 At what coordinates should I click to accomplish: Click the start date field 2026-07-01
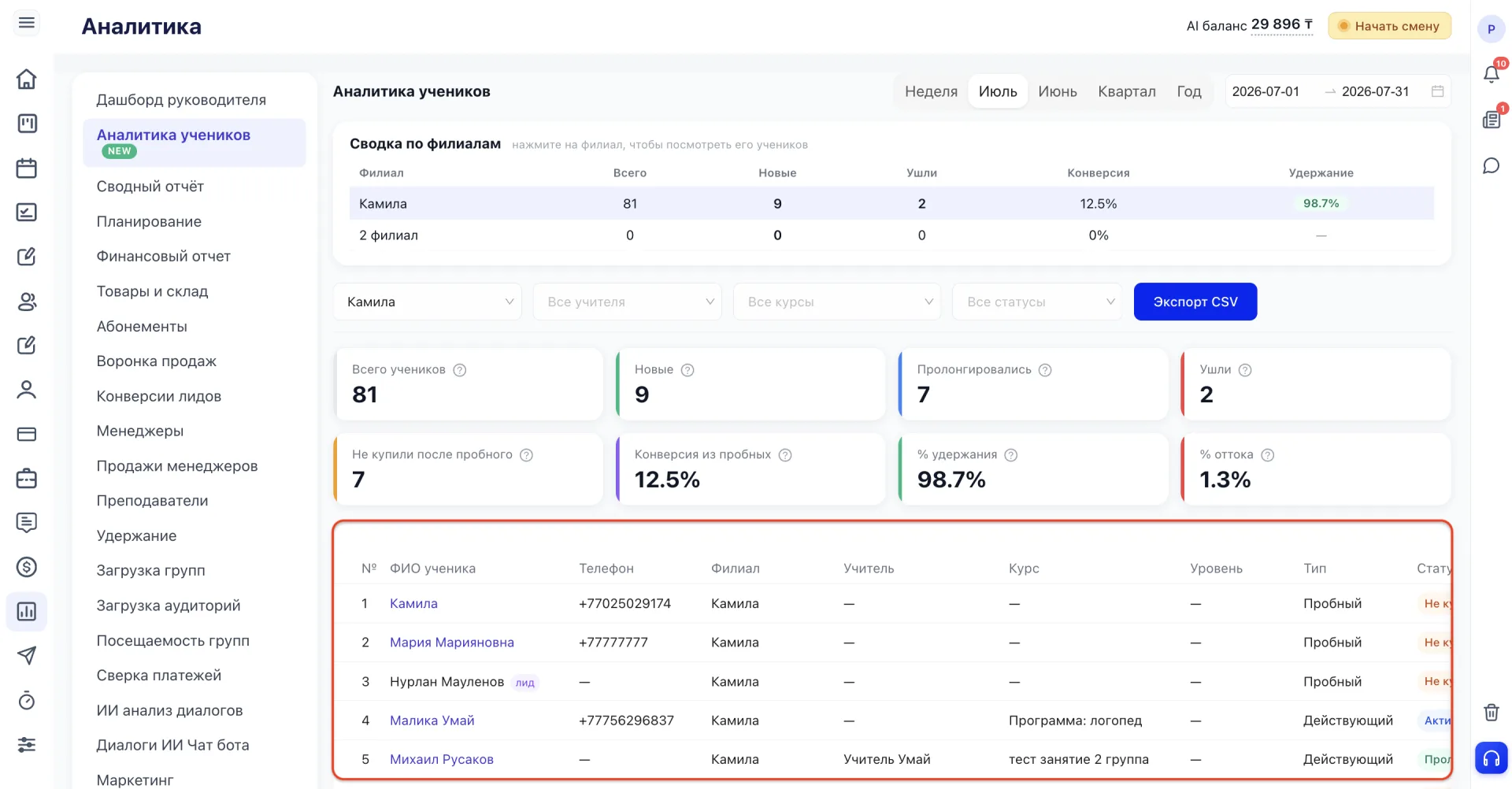[1266, 91]
